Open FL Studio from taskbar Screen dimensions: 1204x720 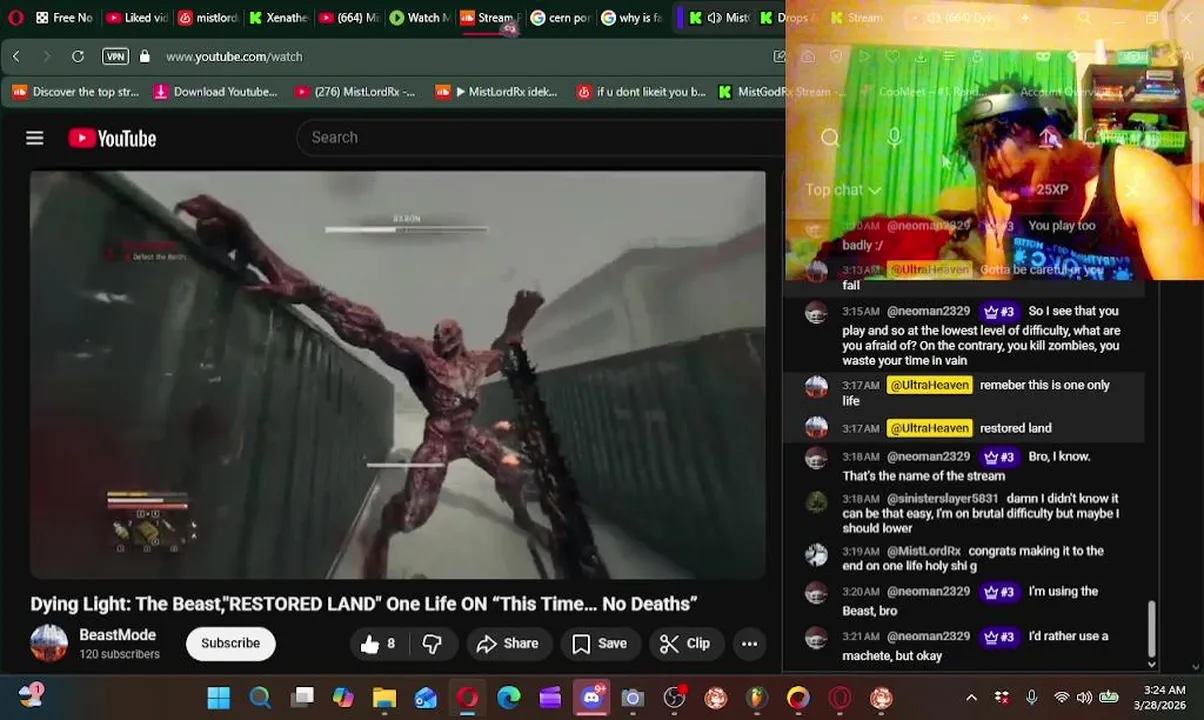point(757,697)
